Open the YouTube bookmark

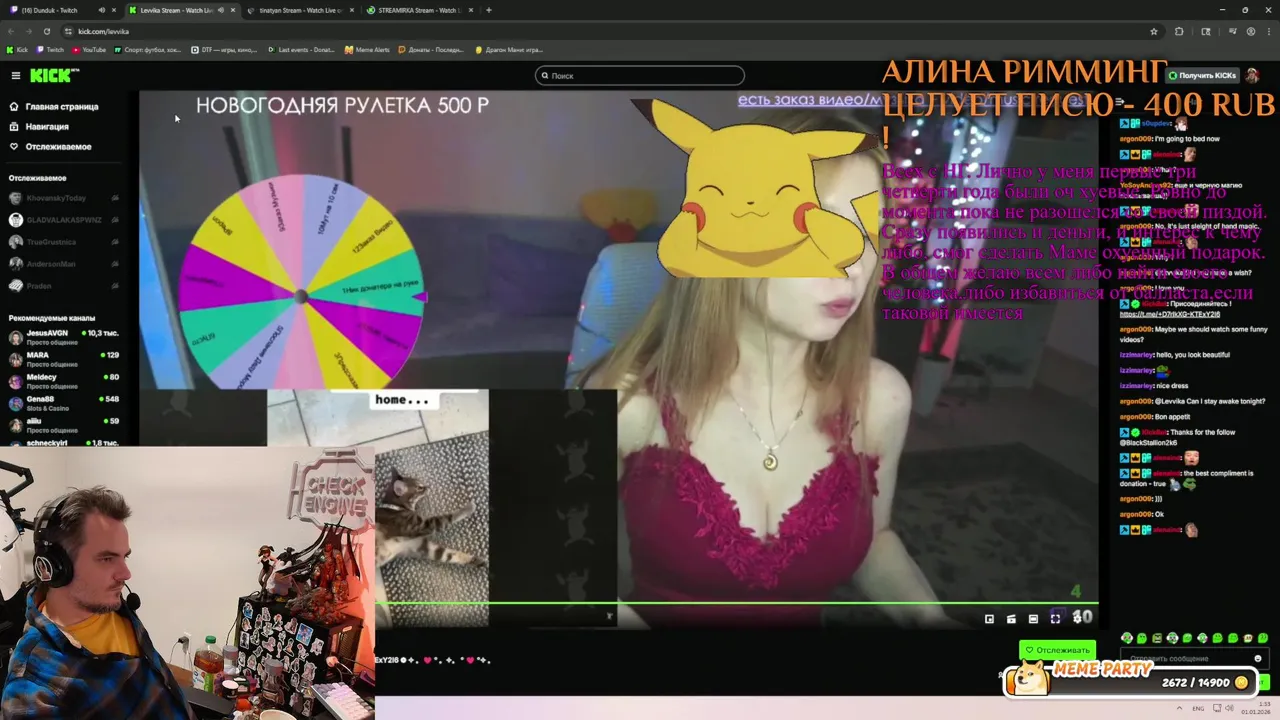tap(89, 49)
